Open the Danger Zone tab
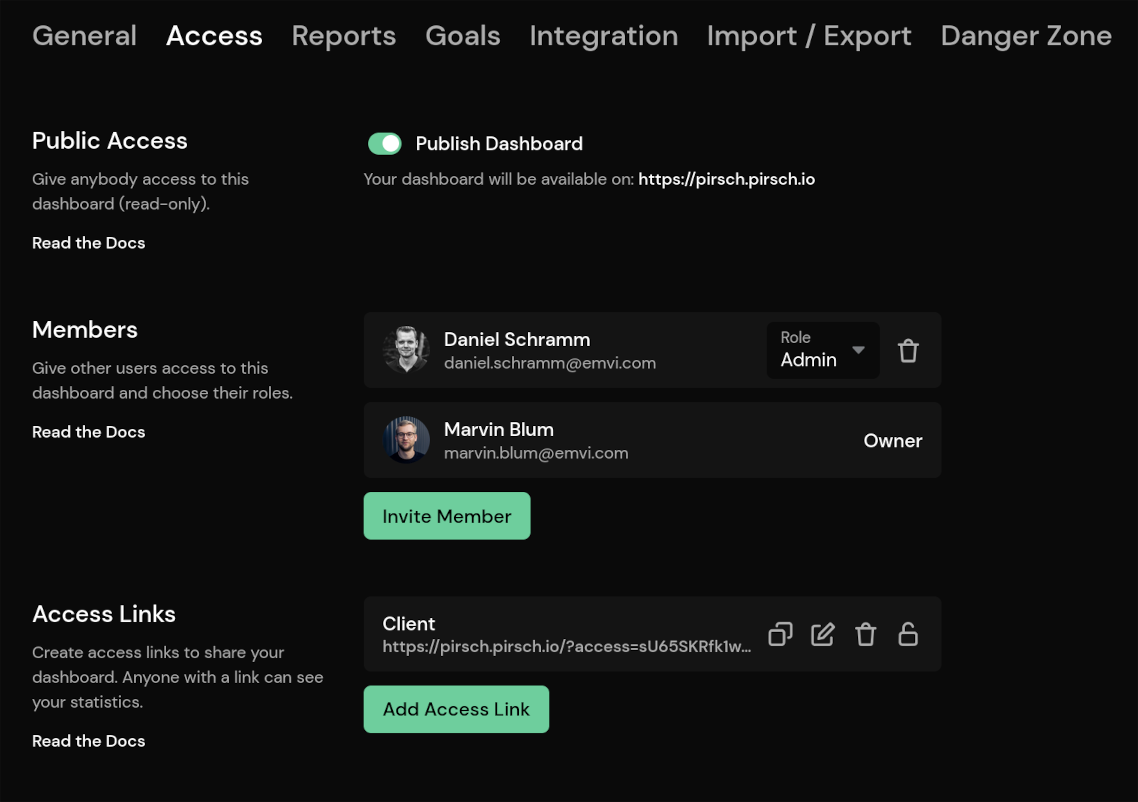The width and height of the screenshot is (1138, 802). tap(1026, 36)
